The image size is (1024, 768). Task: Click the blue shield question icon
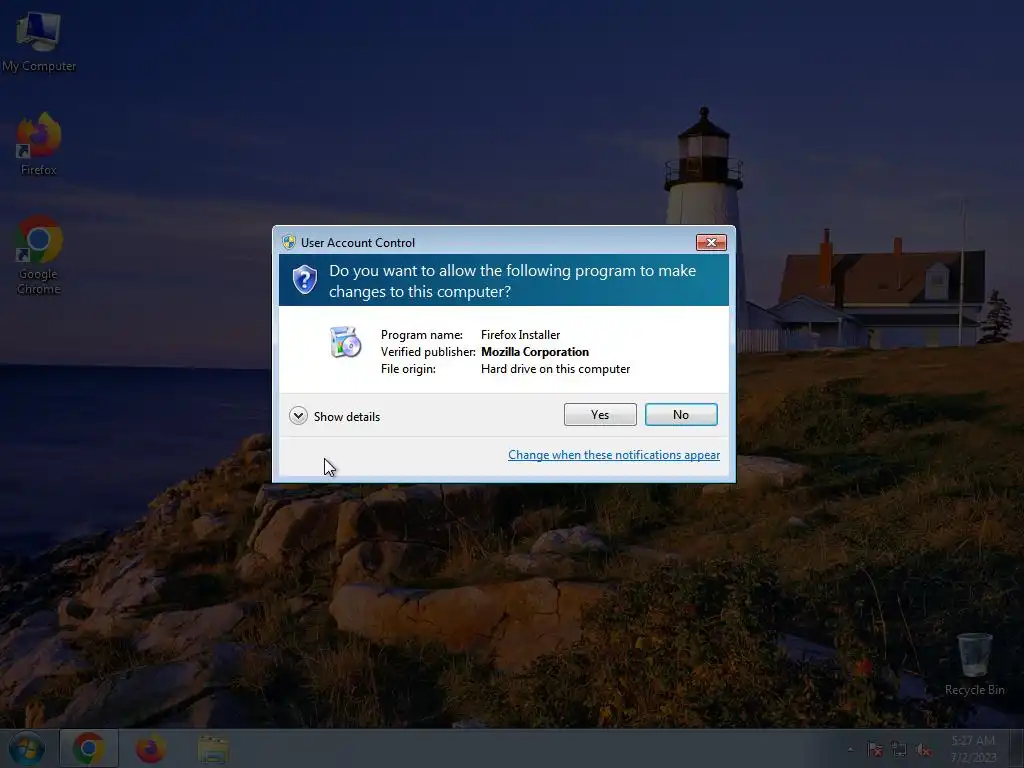coord(304,280)
